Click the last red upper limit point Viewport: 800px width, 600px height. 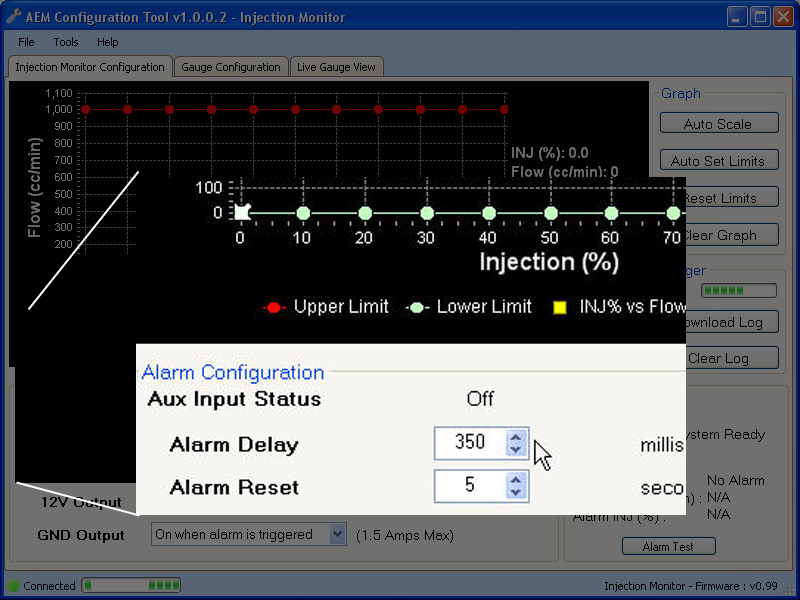pyautogui.click(x=504, y=110)
